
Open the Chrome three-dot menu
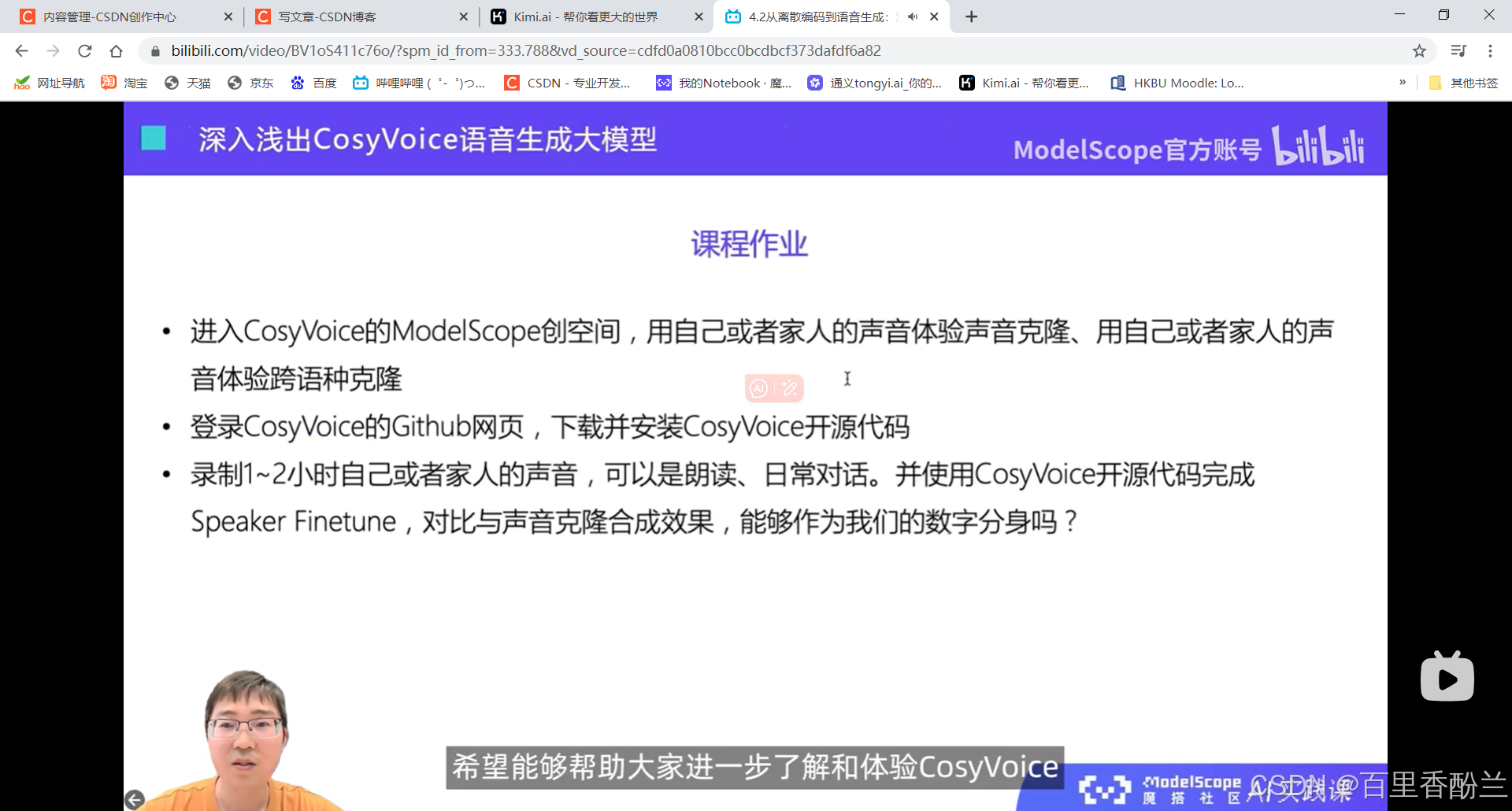(1490, 51)
